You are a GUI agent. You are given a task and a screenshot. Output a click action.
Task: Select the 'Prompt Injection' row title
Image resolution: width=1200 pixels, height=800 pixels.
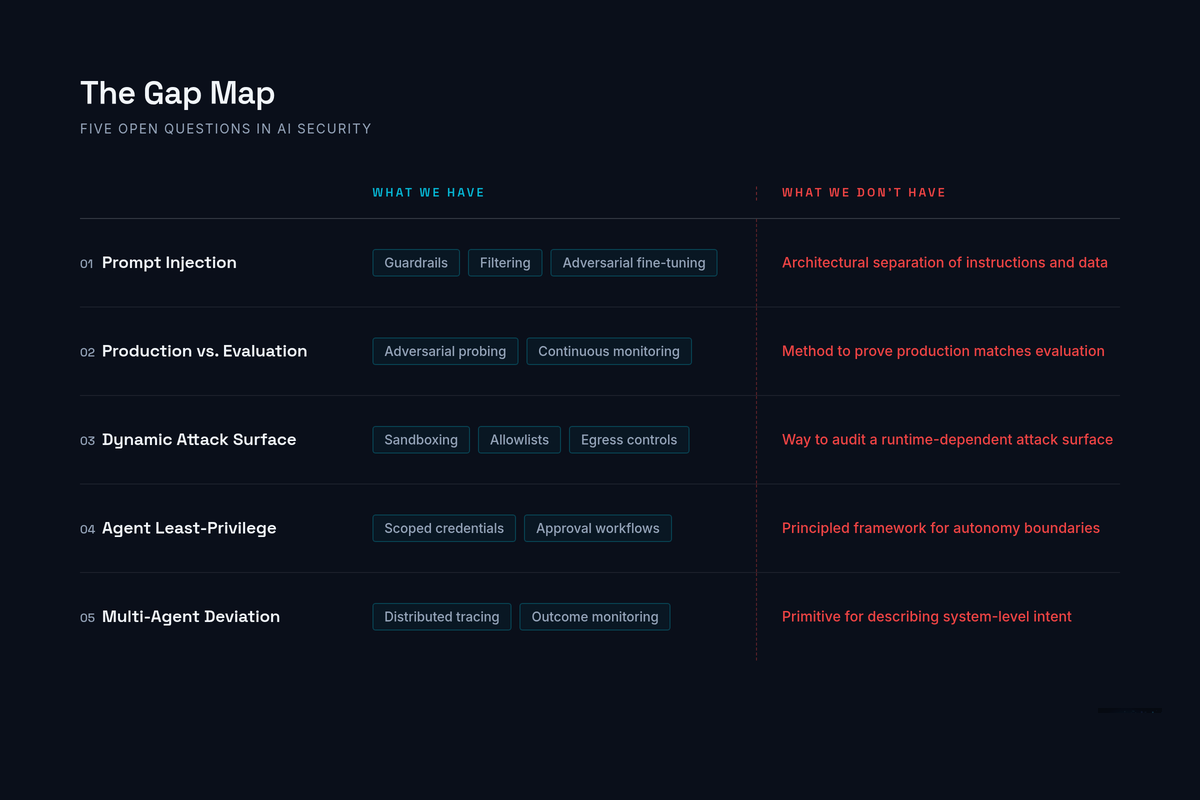tap(169, 263)
